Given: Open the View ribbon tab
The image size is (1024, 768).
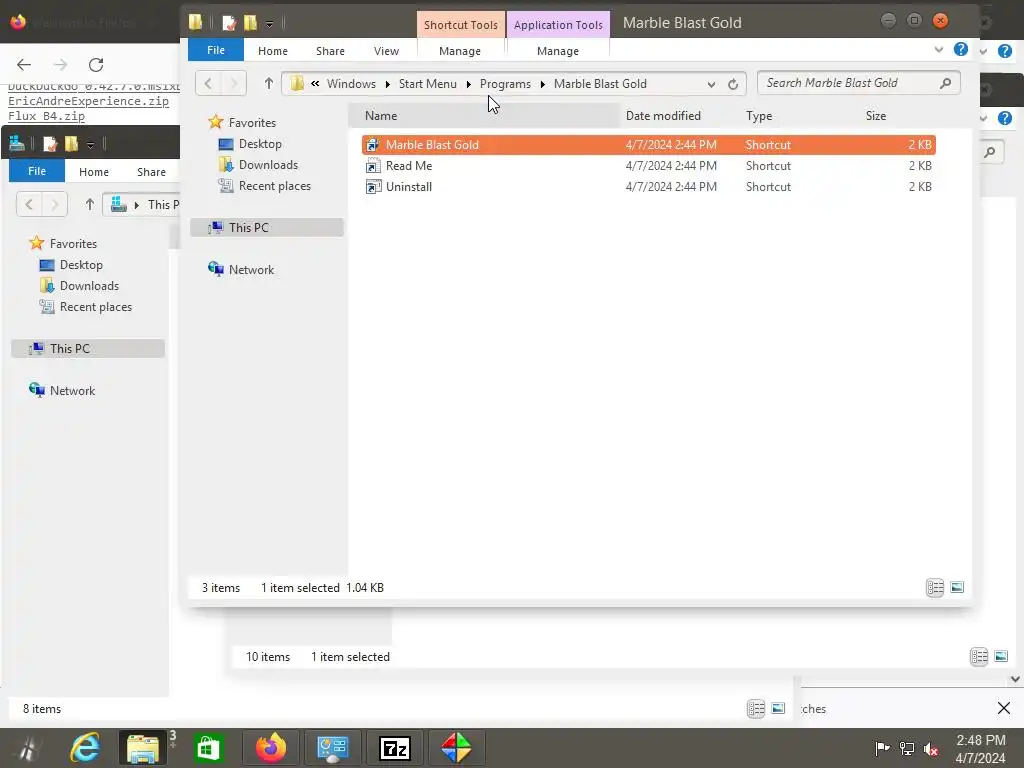Looking at the screenshot, I should [386, 51].
